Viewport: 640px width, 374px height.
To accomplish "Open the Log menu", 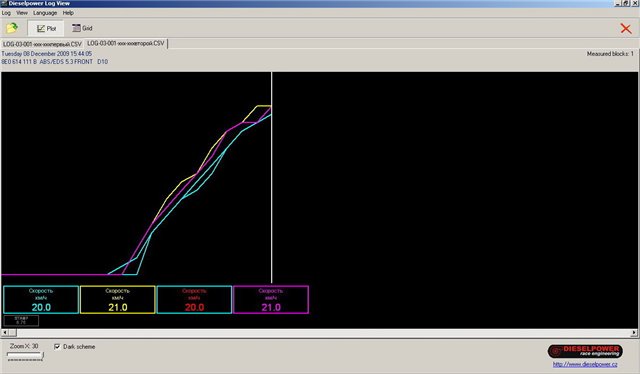I will tap(6, 13).
